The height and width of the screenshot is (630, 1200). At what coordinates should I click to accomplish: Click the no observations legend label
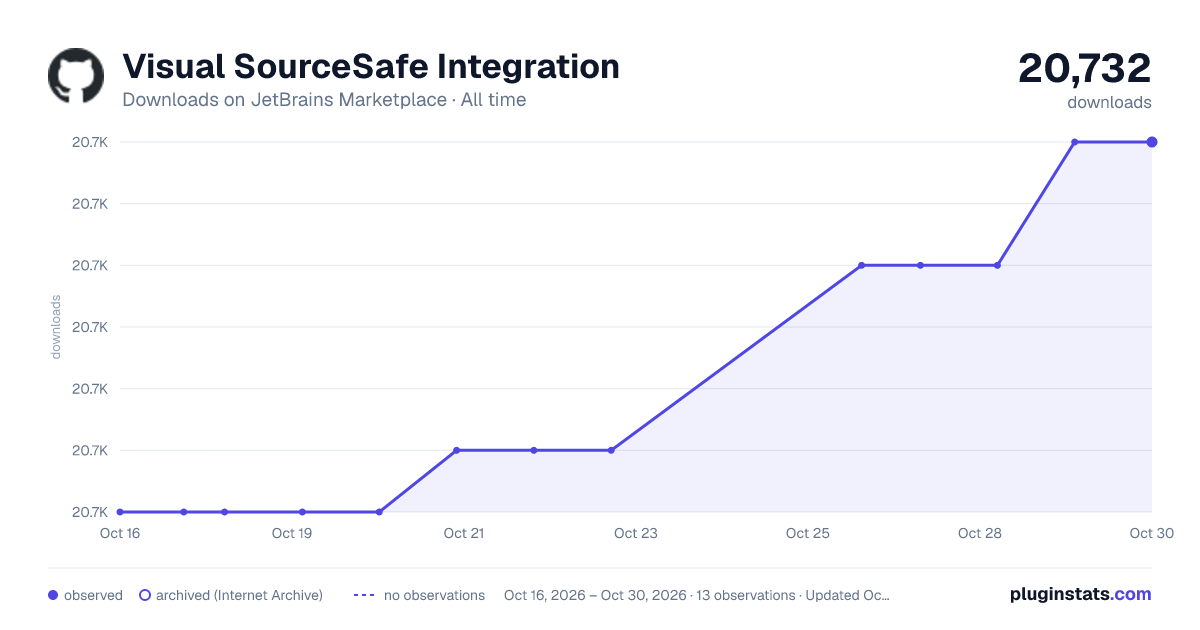[x=434, y=595]
